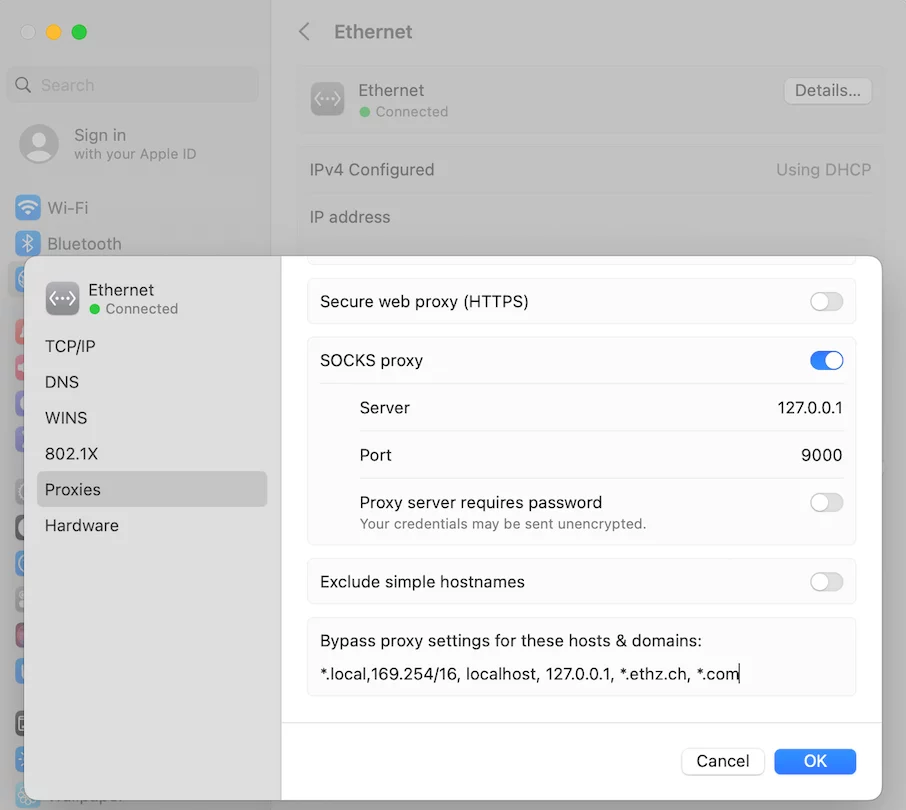Viewport: 906px width, 810px height.
Task: Turn on Exclude simple hostnames
Action: pyautogui.click(x=827, y=581)
